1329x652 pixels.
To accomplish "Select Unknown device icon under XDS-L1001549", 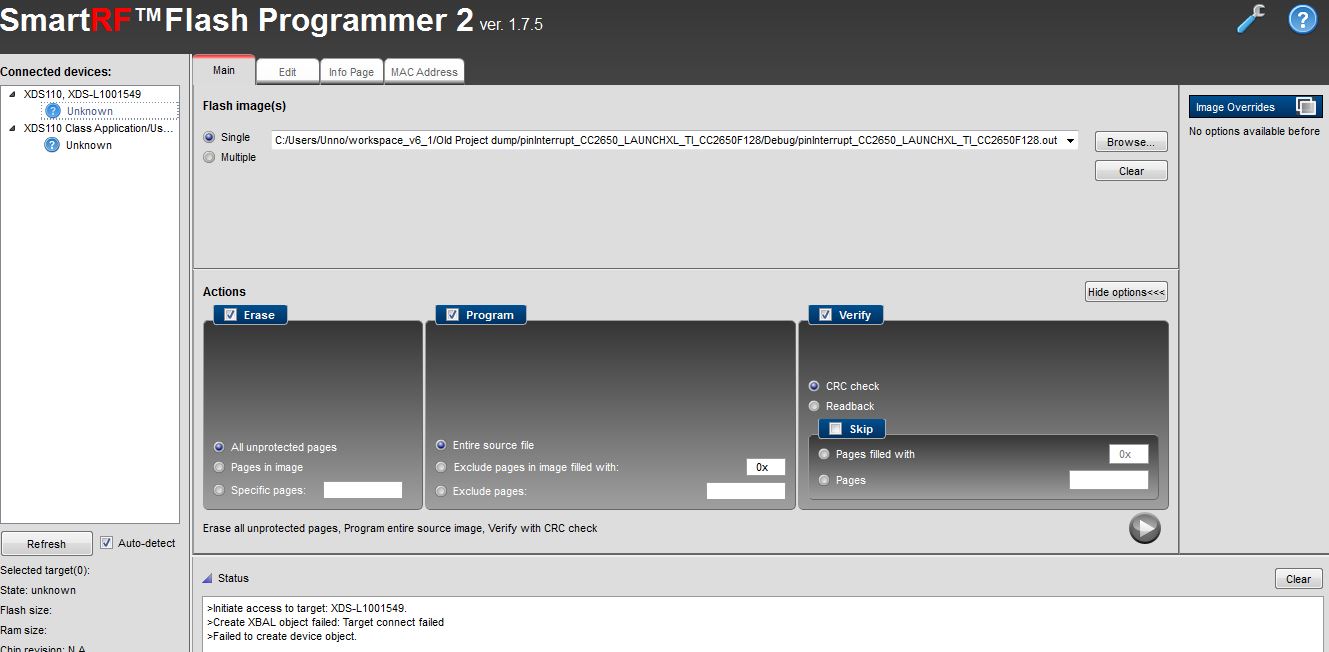I will tap(53, 111).
